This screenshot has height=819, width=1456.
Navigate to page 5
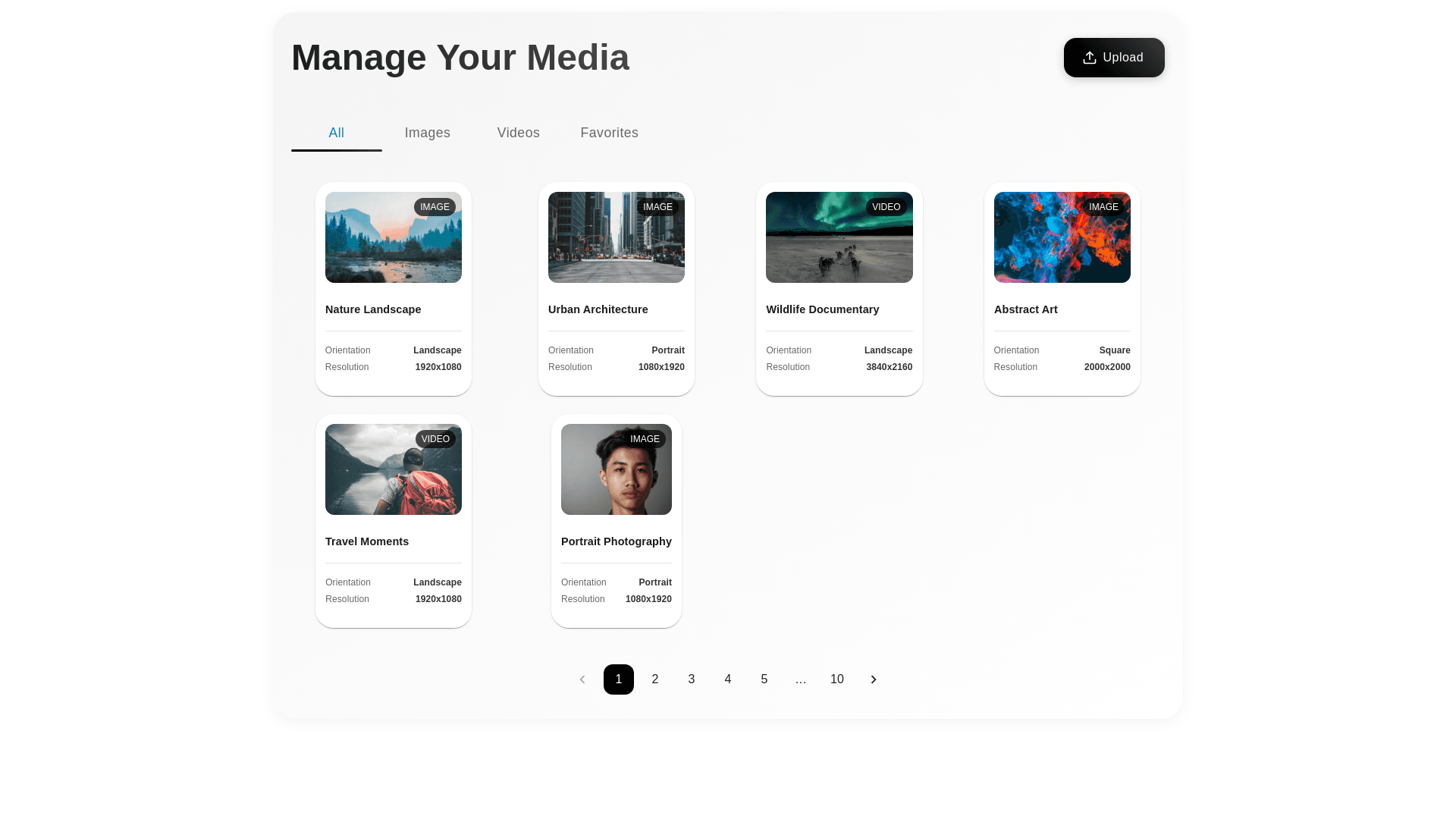(x=764, y=679)
